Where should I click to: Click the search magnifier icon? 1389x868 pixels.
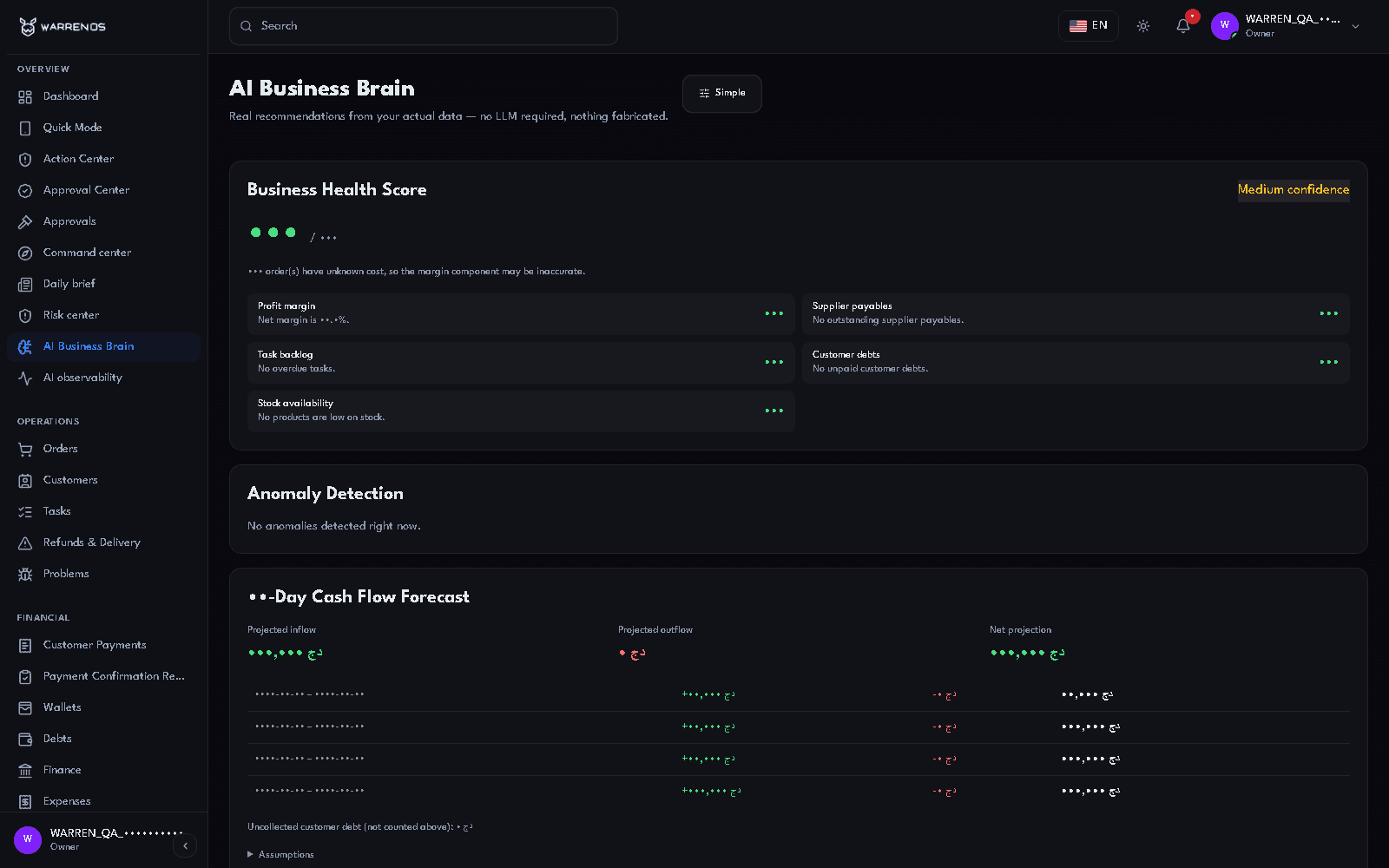point(247,26)
